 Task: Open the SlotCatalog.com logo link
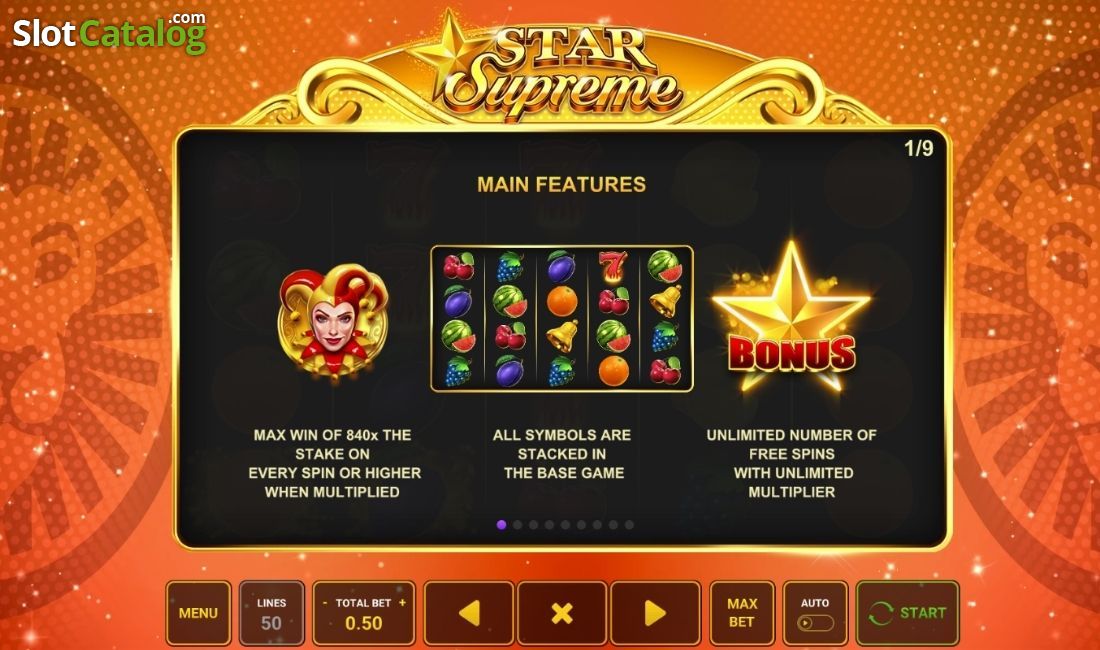coord(109,32)
